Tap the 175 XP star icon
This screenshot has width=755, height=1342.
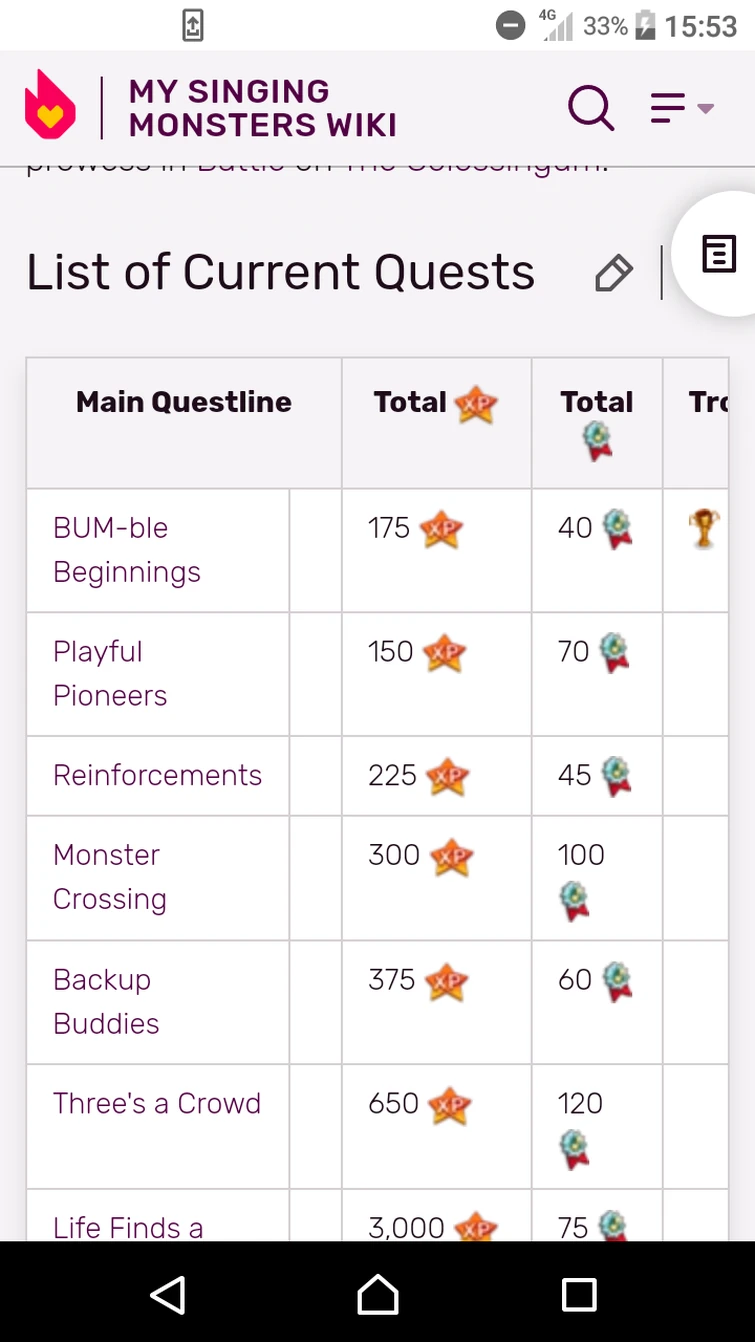441,529
